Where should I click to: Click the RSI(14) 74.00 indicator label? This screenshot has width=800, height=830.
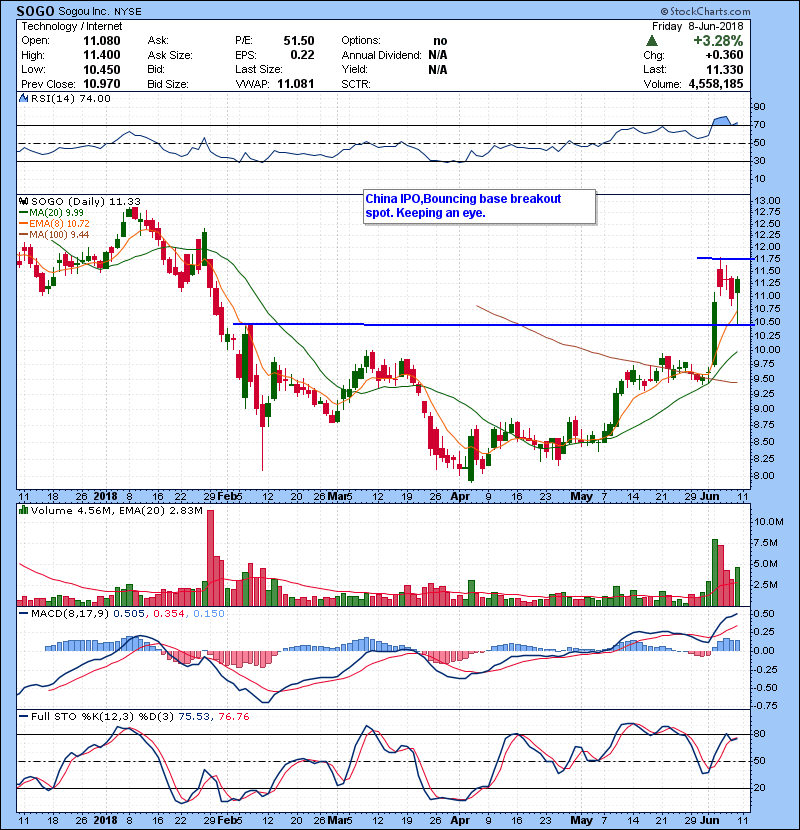[x=70, y=98]
